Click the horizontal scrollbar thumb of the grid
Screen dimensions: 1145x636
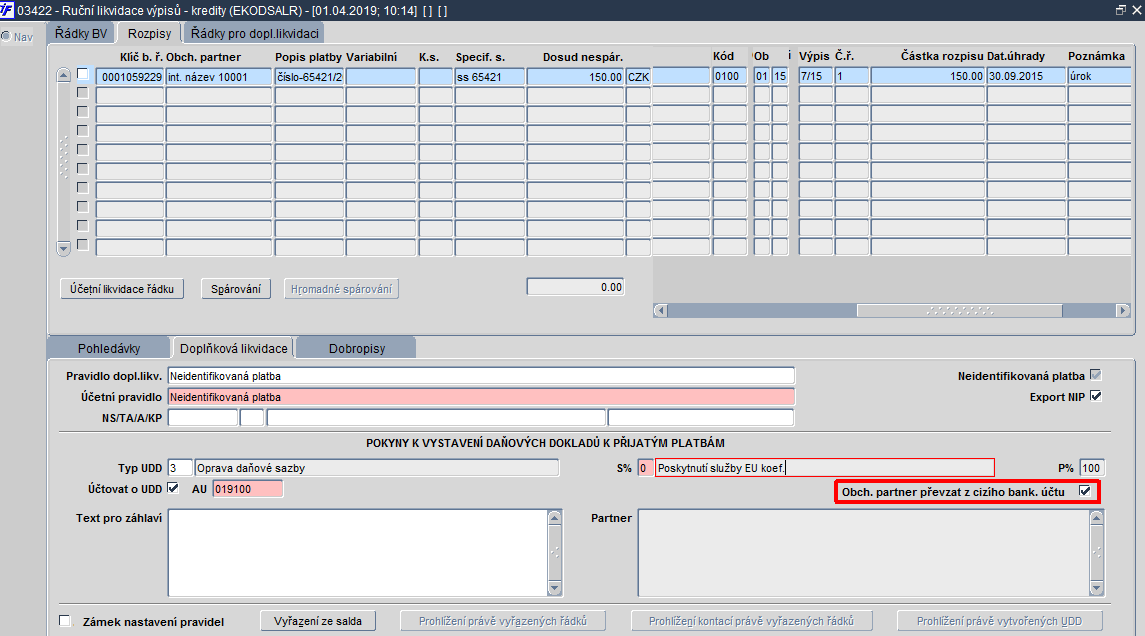click(x=960, y=311)
